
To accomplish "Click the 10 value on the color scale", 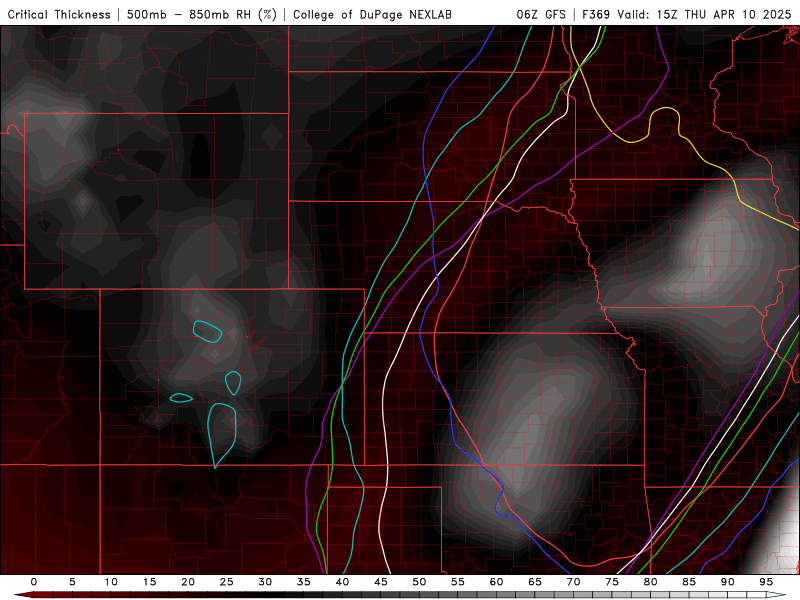I will [x=111, y=582].
